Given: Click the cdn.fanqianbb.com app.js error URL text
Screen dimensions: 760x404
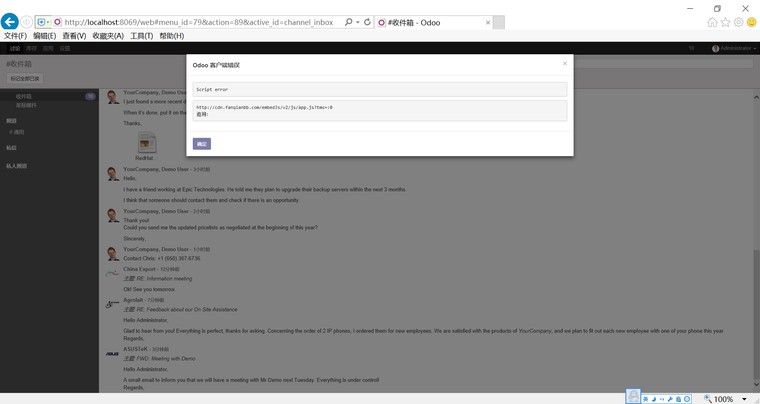Looking at the screenshot, I should pyautogui.click(x=264, y=108).
